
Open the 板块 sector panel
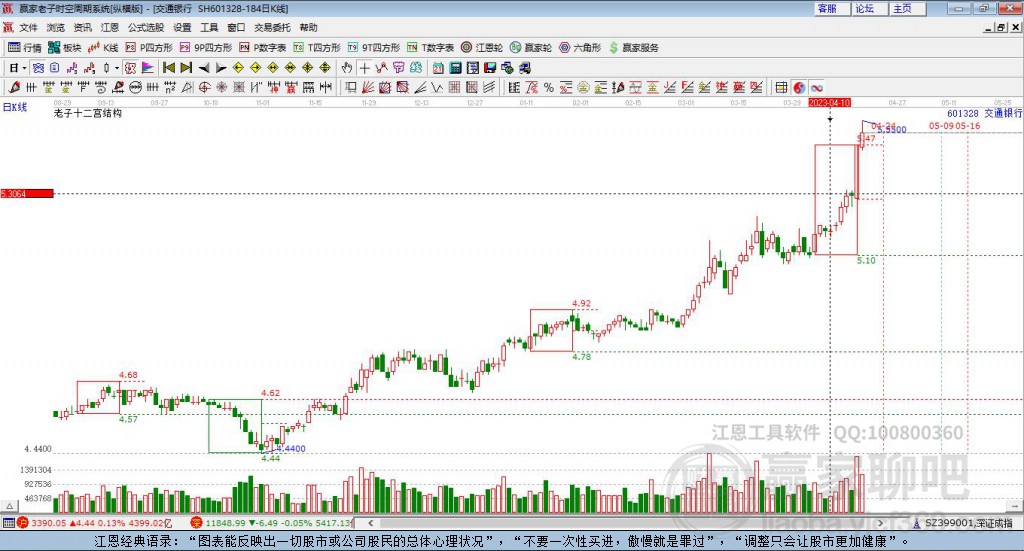pyautogui.click(x=65, y=48)
